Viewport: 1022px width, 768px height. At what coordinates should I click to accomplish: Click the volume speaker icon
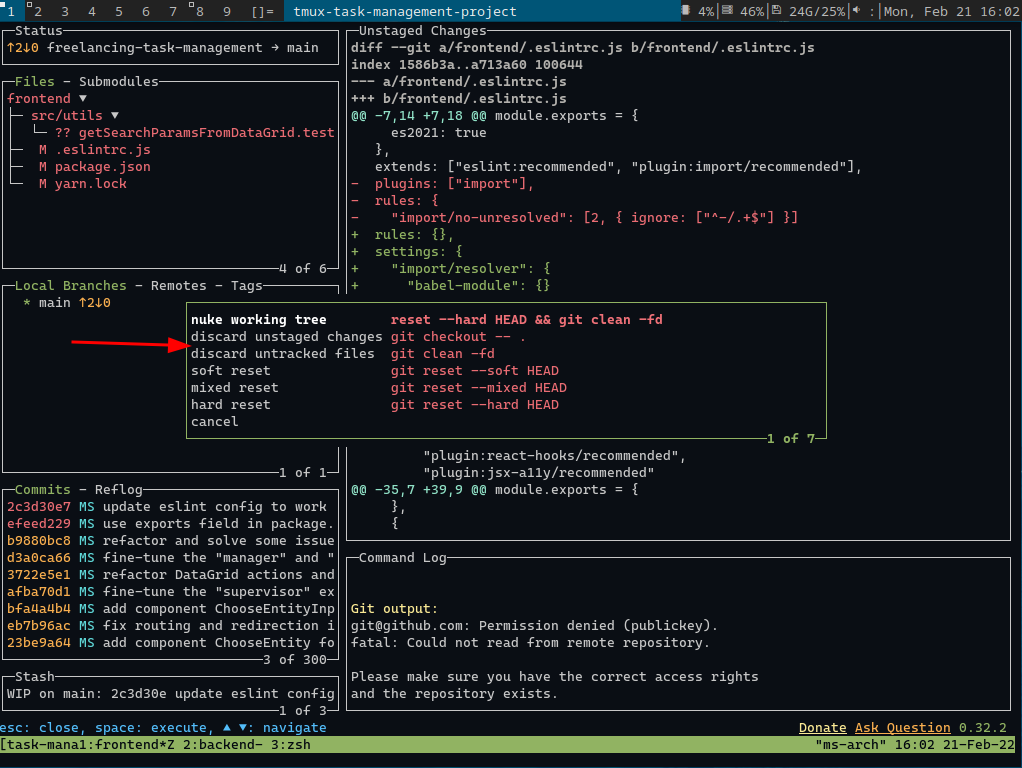(856, 10)
